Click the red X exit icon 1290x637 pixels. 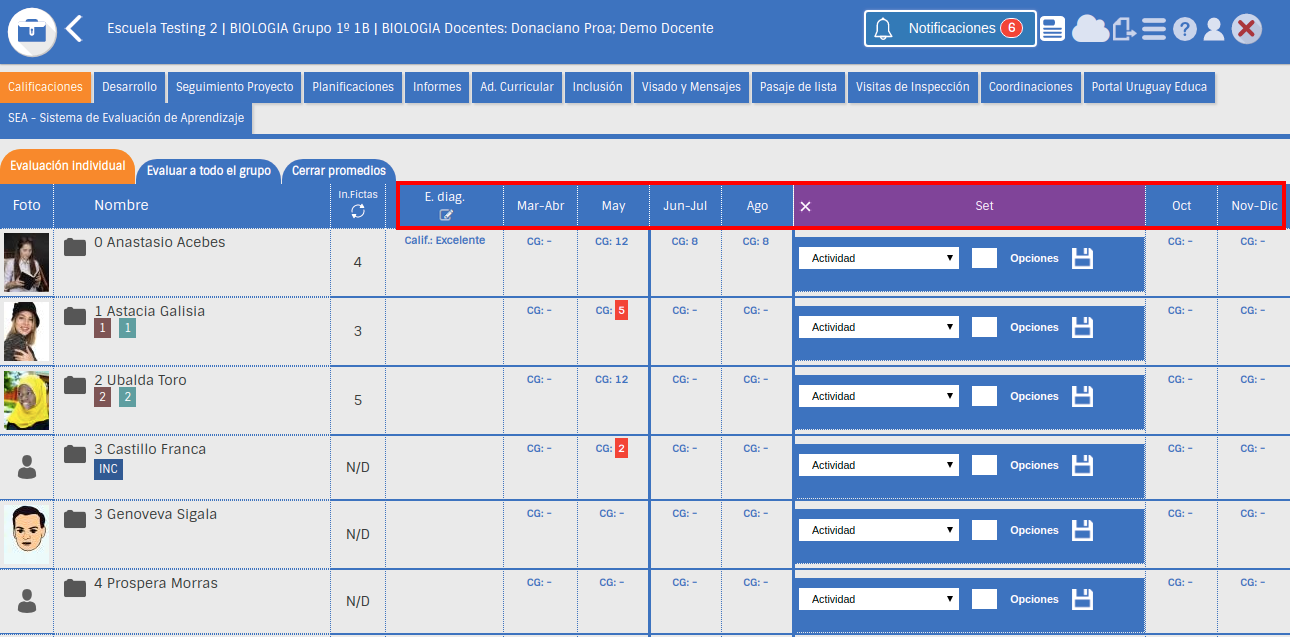(x=1246, y=29)
